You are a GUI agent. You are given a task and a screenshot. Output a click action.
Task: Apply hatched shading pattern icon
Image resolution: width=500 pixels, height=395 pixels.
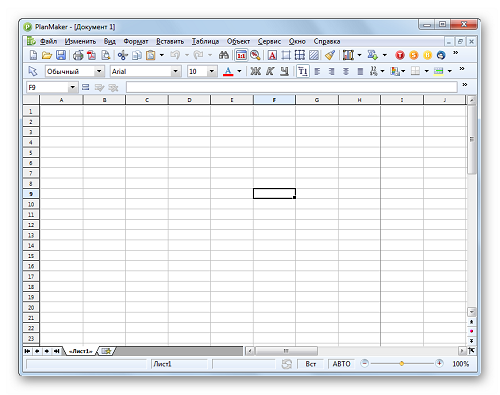(x=314, y=55)
